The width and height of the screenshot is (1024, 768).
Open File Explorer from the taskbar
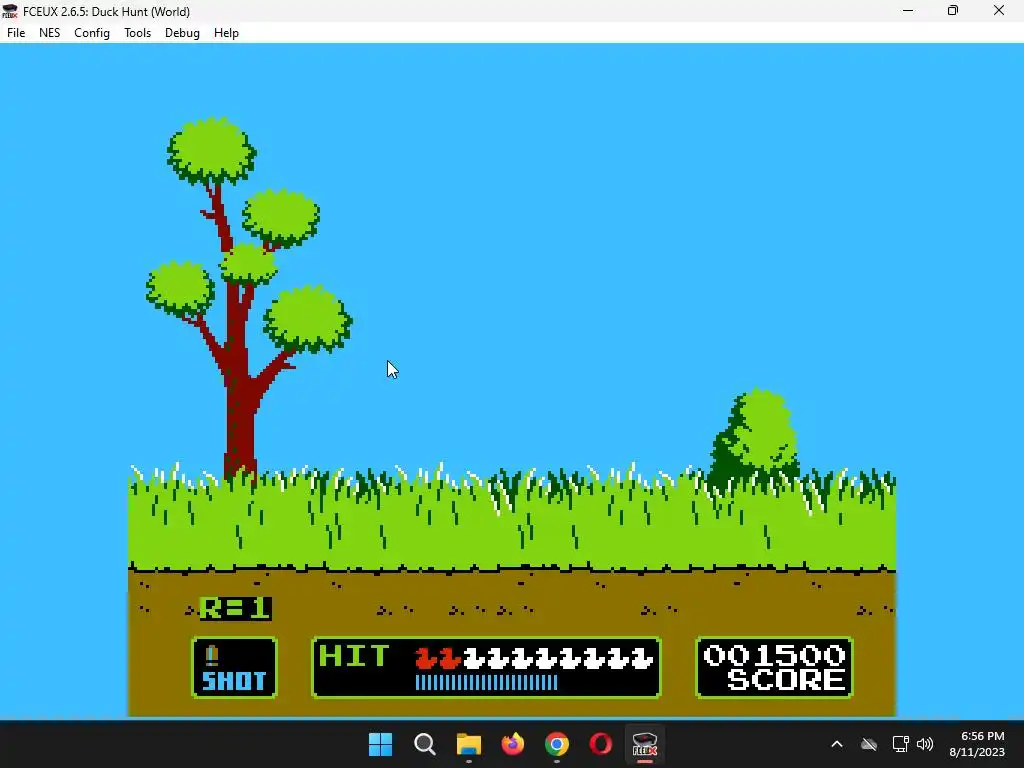468,744
